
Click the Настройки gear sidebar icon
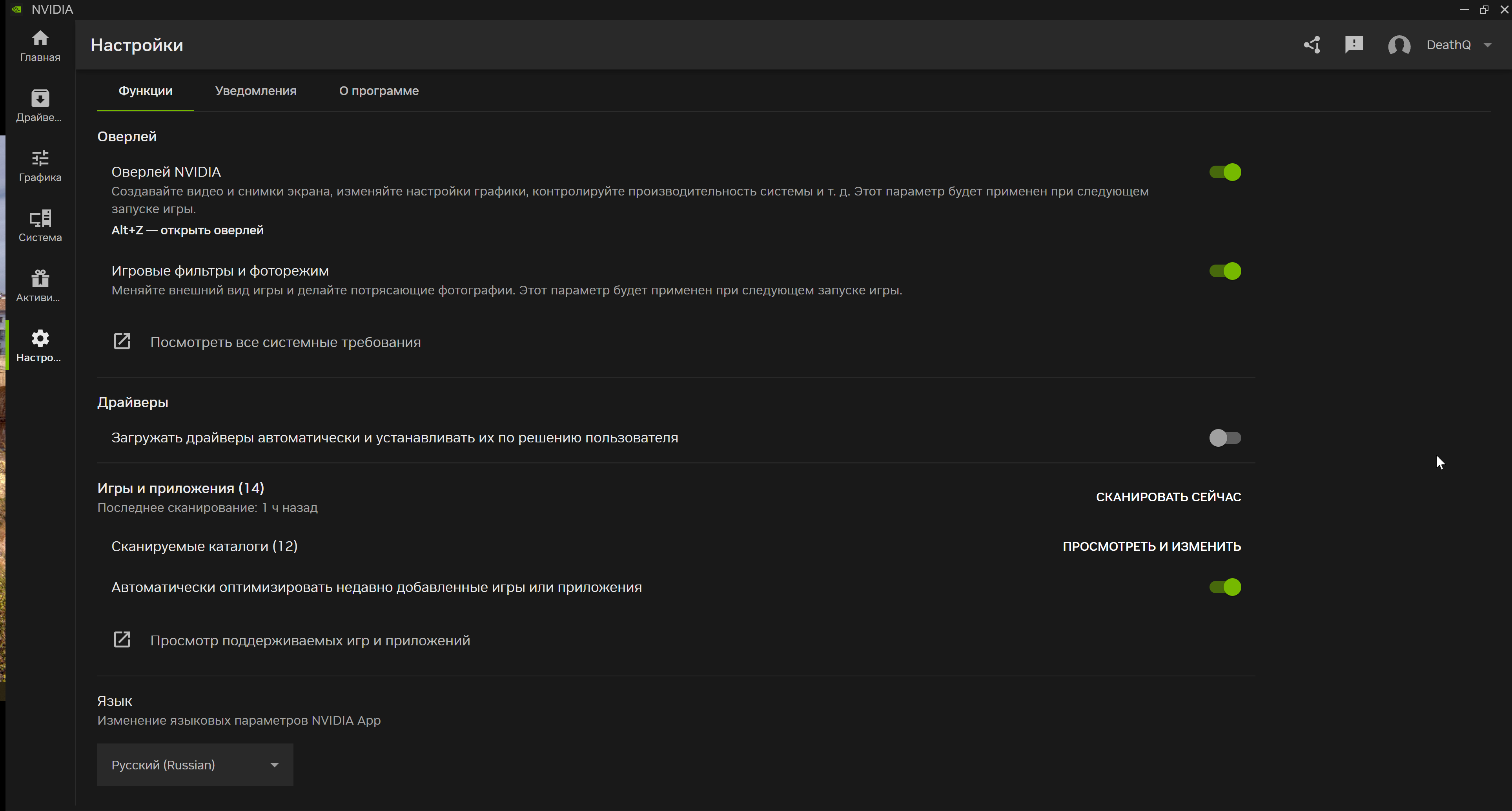pos(40,345)
